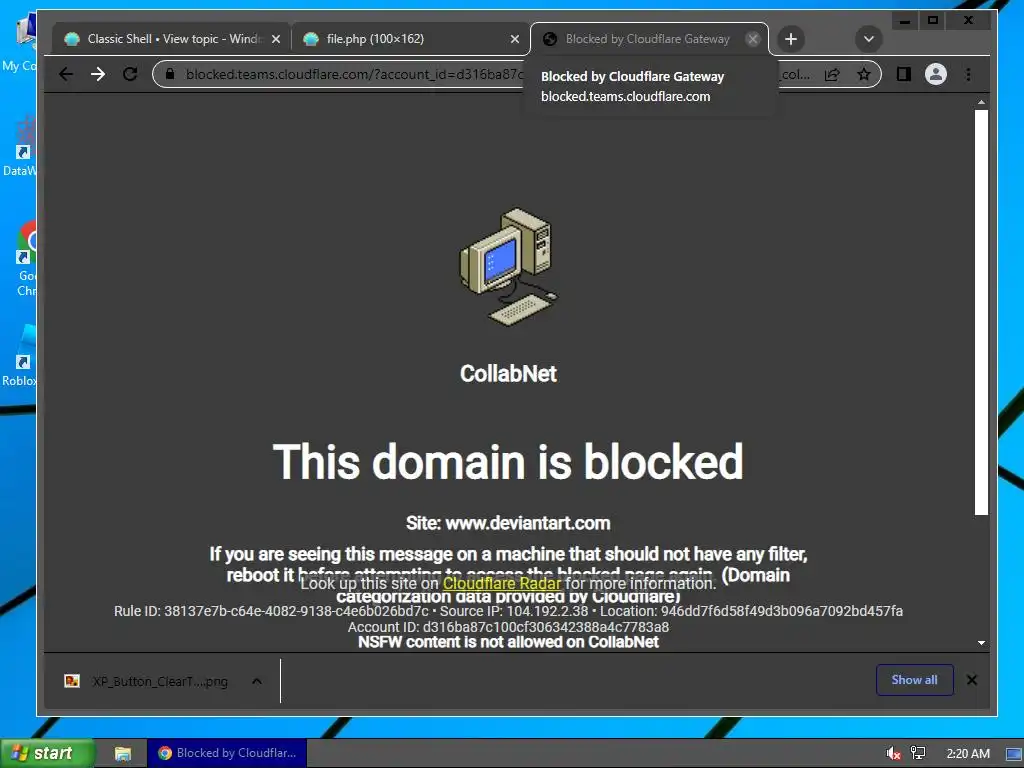Open the Windows start menu
1024x768 pixels.
(x=47, y=753)
